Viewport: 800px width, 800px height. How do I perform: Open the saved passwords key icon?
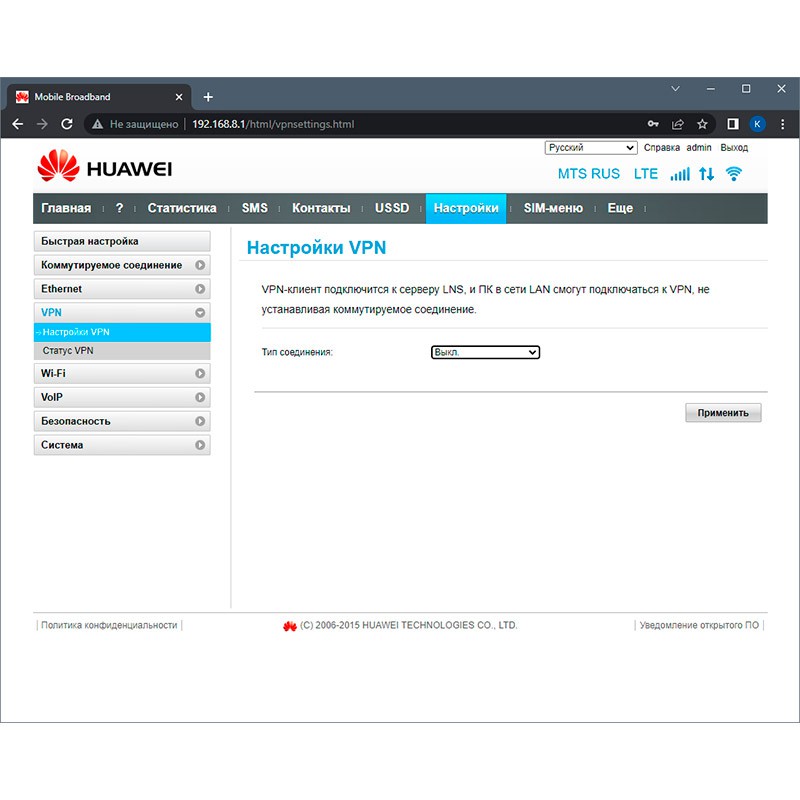[653, 124]
